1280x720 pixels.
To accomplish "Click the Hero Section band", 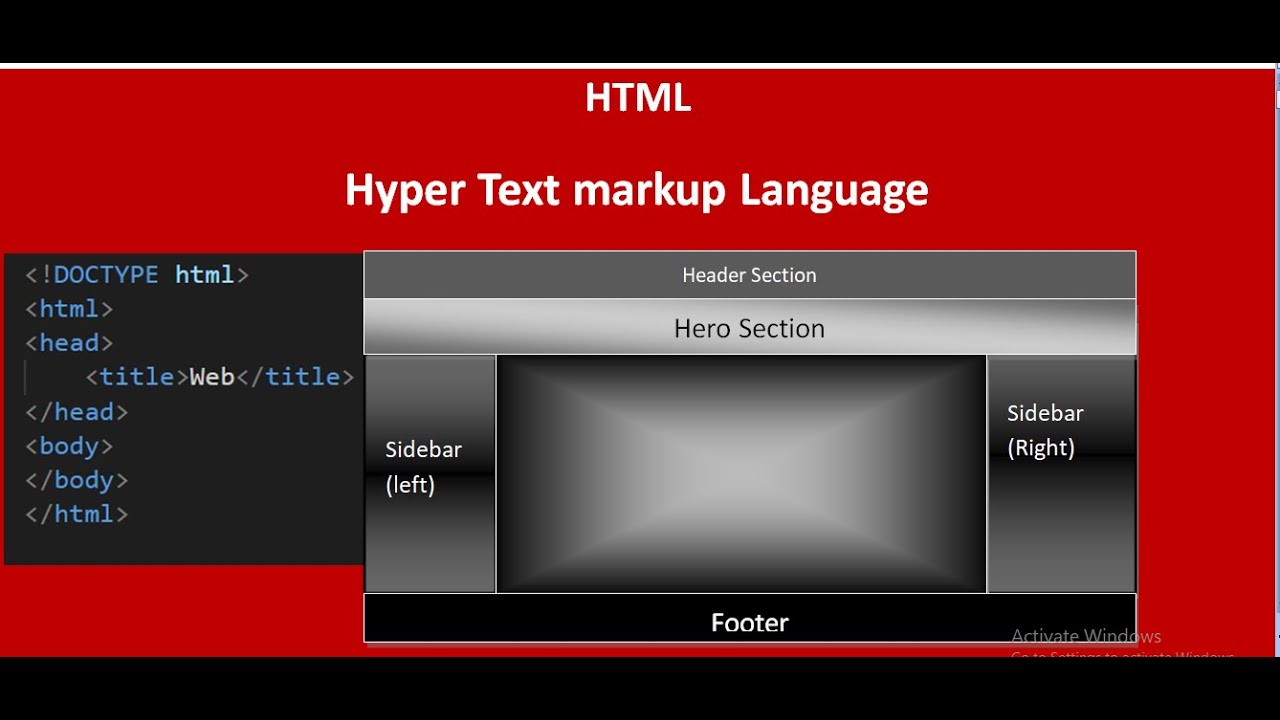I will (x=750, y=328).
